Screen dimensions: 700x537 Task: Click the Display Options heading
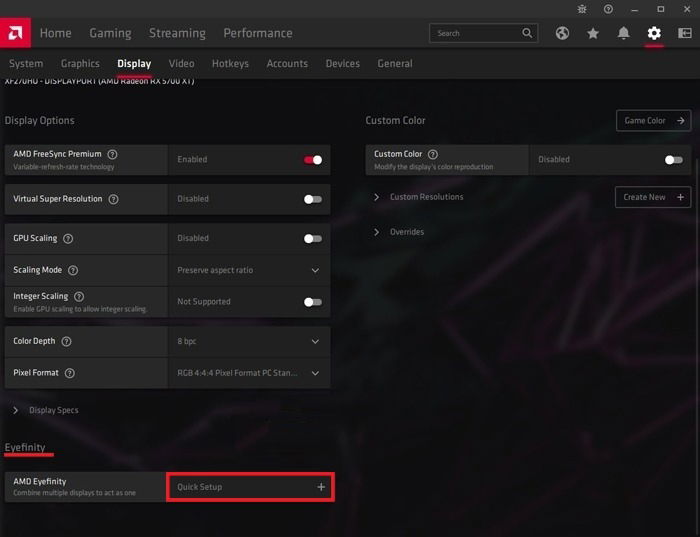(x=39, y=121)
